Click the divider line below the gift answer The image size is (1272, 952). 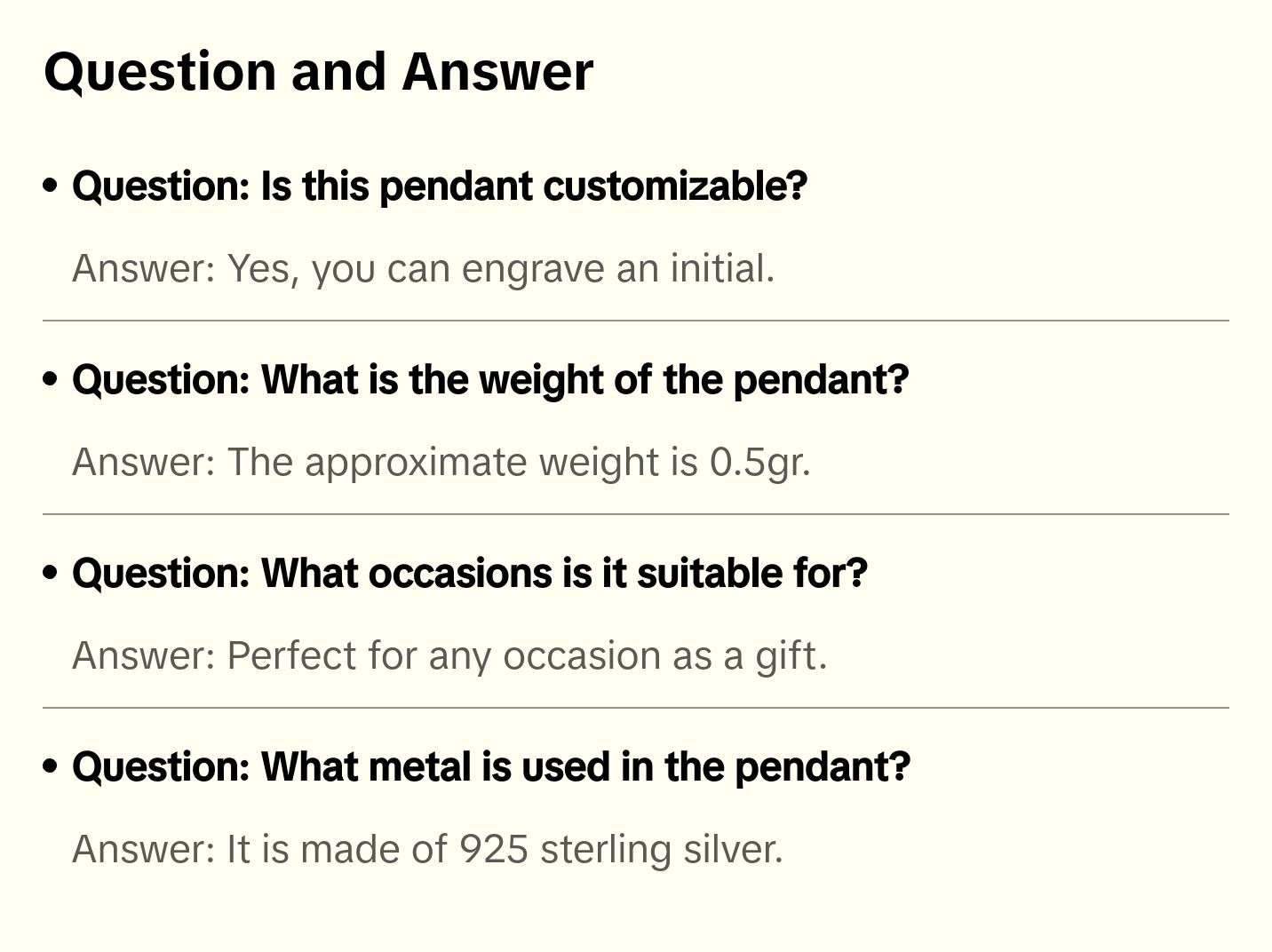click(x=636, y=708)
